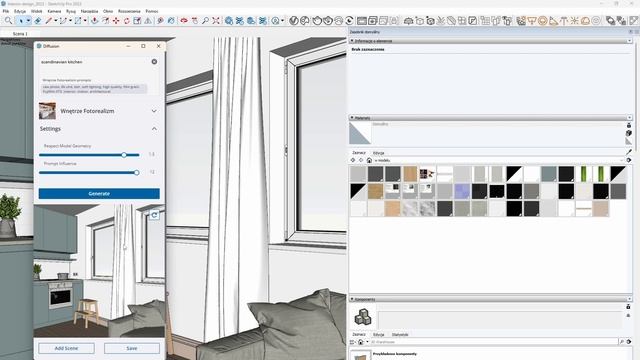Open the Kamera menu
This screenshot has width=640, height=360.
[x=54, y=11]
